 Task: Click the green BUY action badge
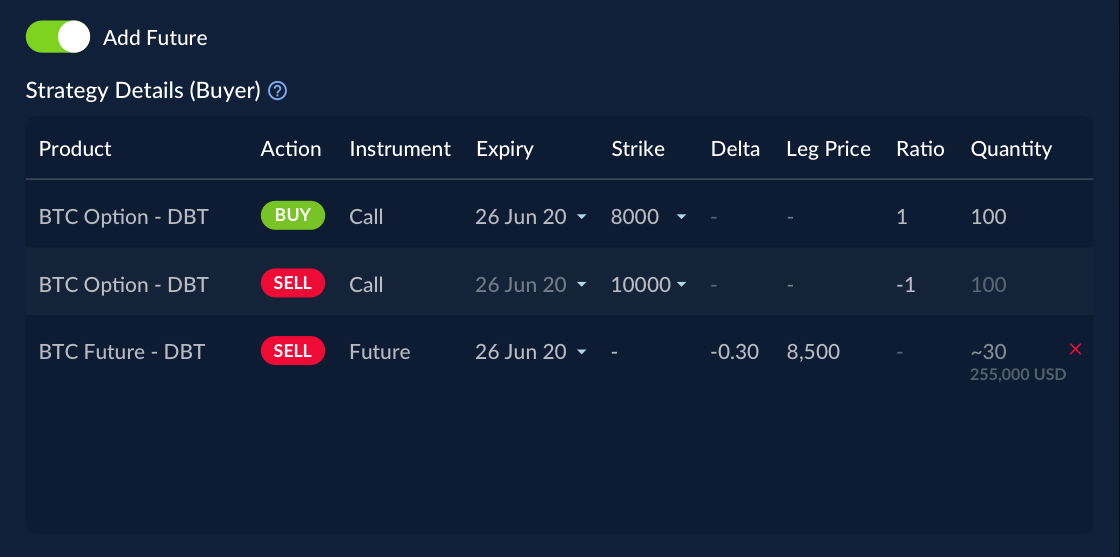pos(292,216)
